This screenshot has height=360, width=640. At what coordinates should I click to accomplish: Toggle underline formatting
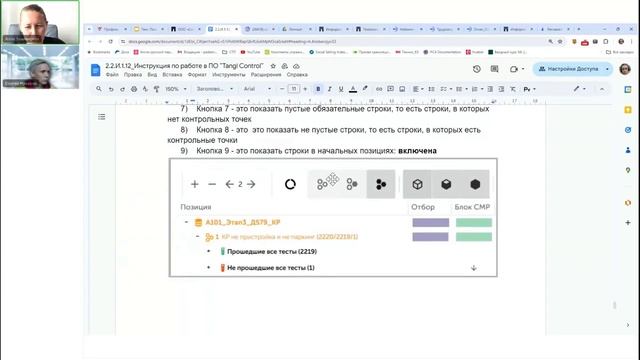(x=341, y=89)
